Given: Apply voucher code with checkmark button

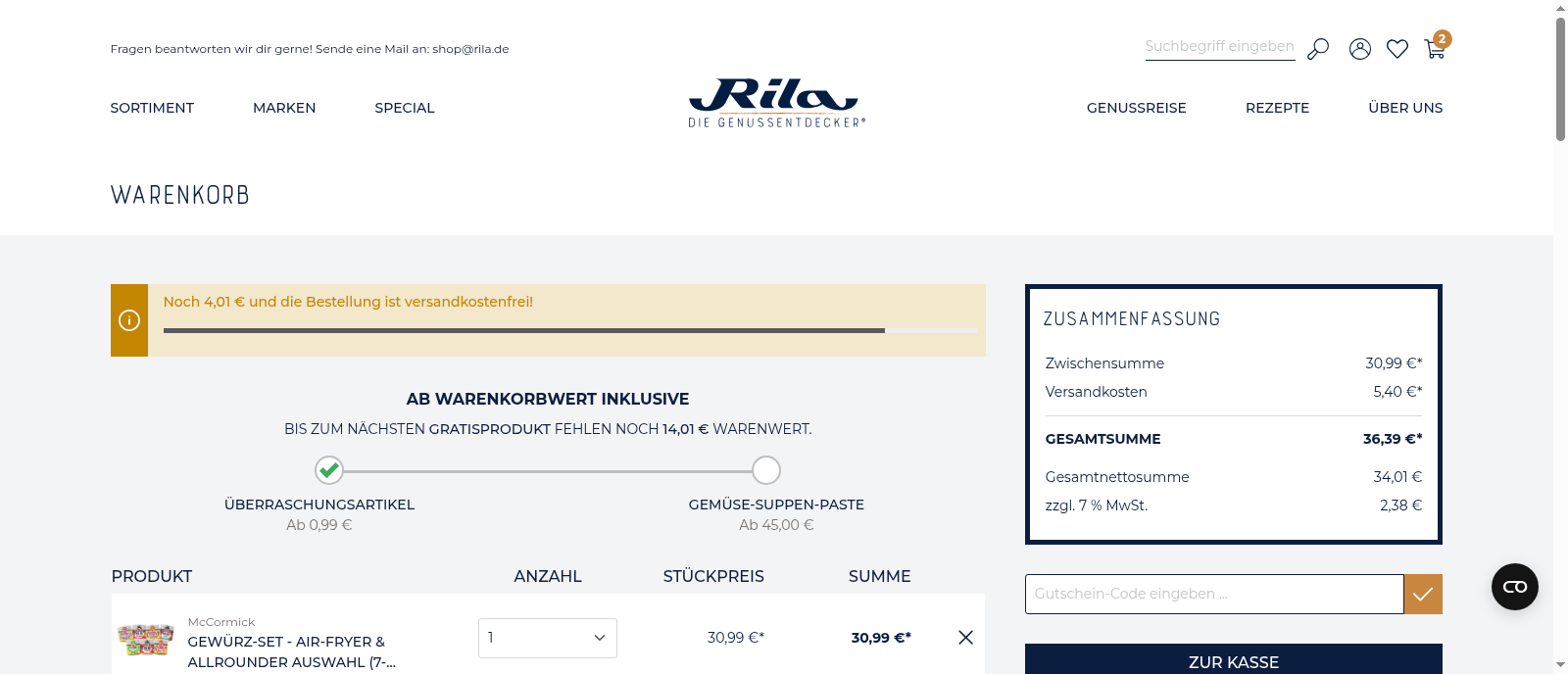Looking at the screenshot, I should pos(1423,594).
